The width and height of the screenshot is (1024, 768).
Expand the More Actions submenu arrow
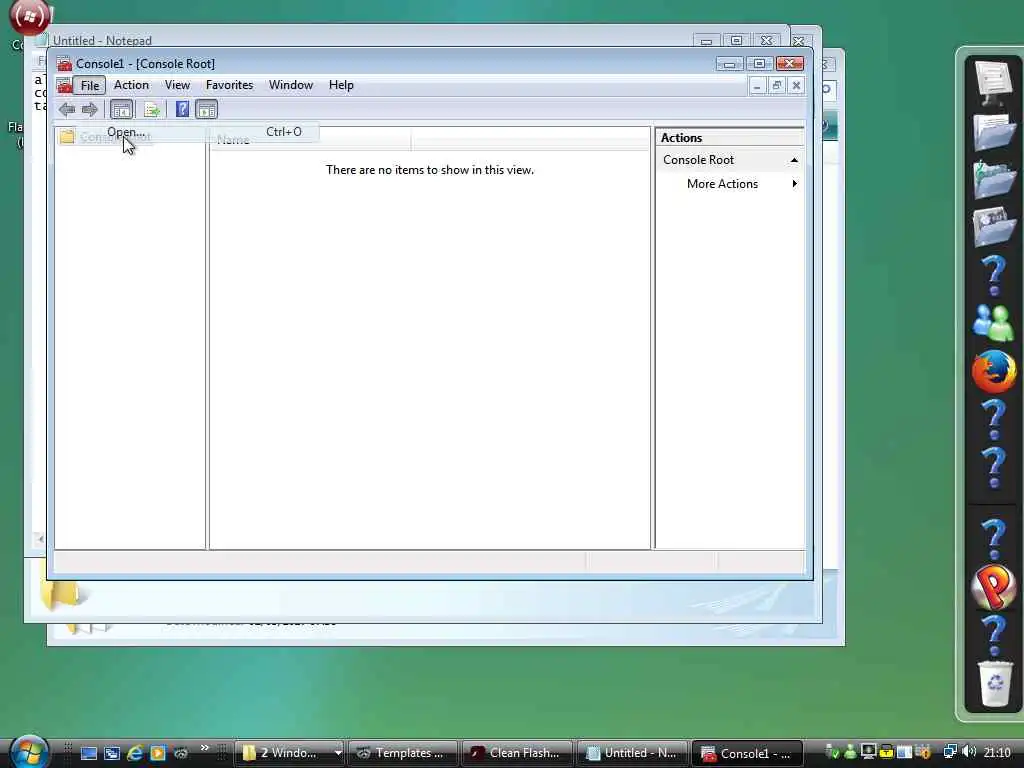(x=794, y=184)
